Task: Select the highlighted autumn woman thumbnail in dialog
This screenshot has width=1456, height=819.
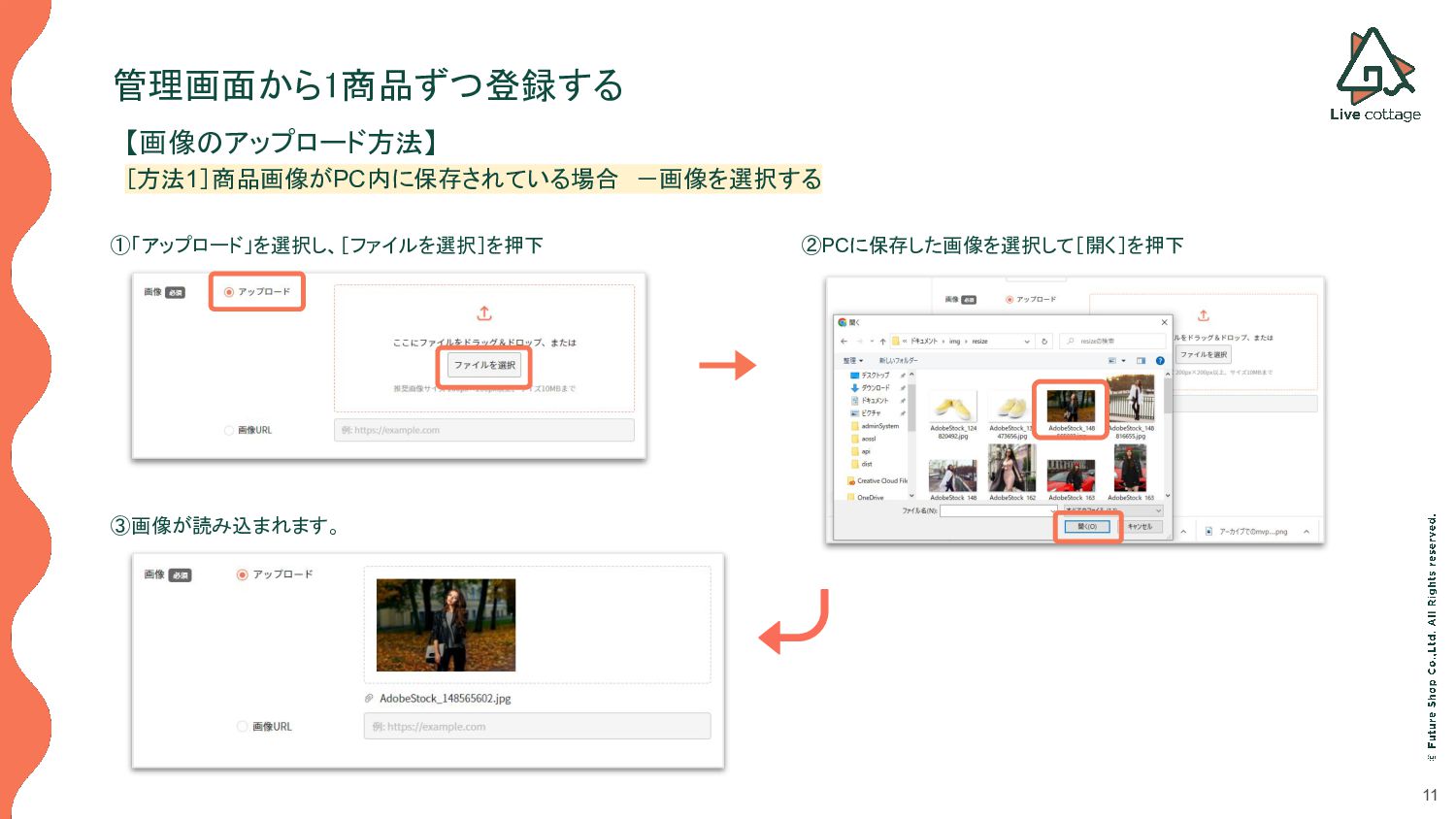Action: point(1071,407)
